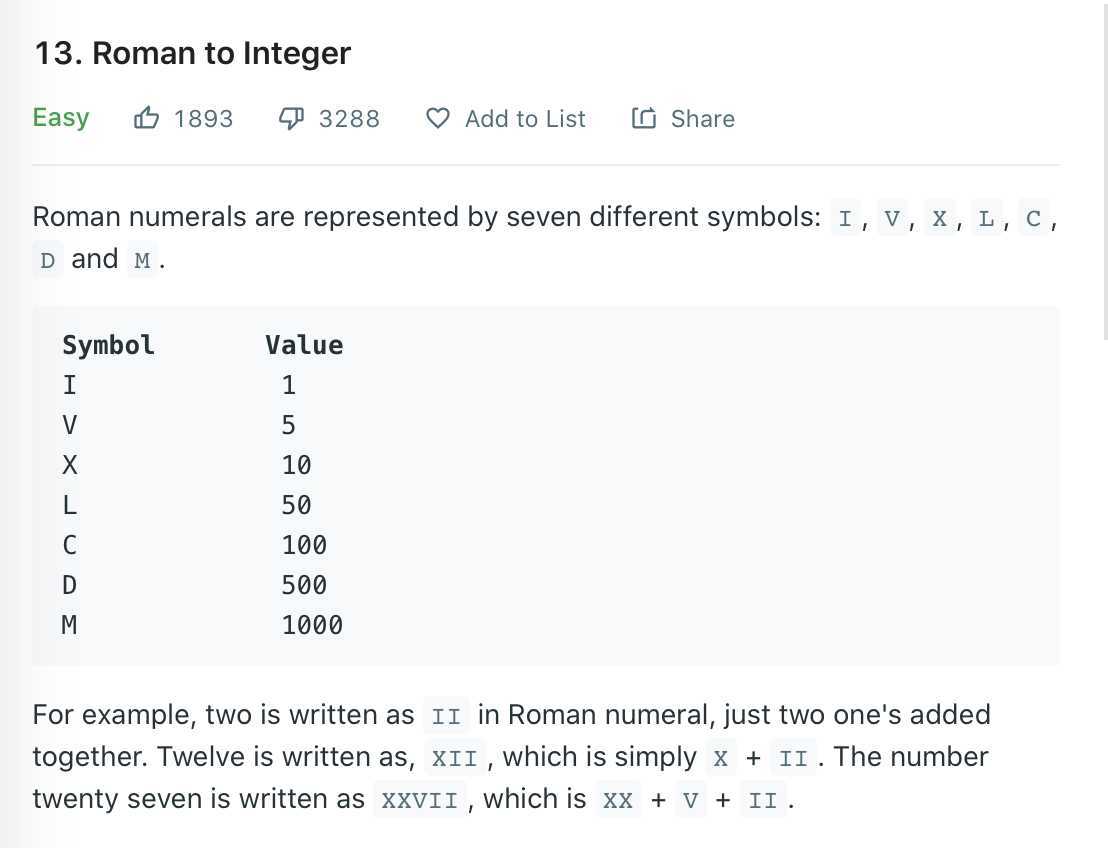1108x848 pixels.
Task: Click the XXVII inline code example
Action: point(420,800)
